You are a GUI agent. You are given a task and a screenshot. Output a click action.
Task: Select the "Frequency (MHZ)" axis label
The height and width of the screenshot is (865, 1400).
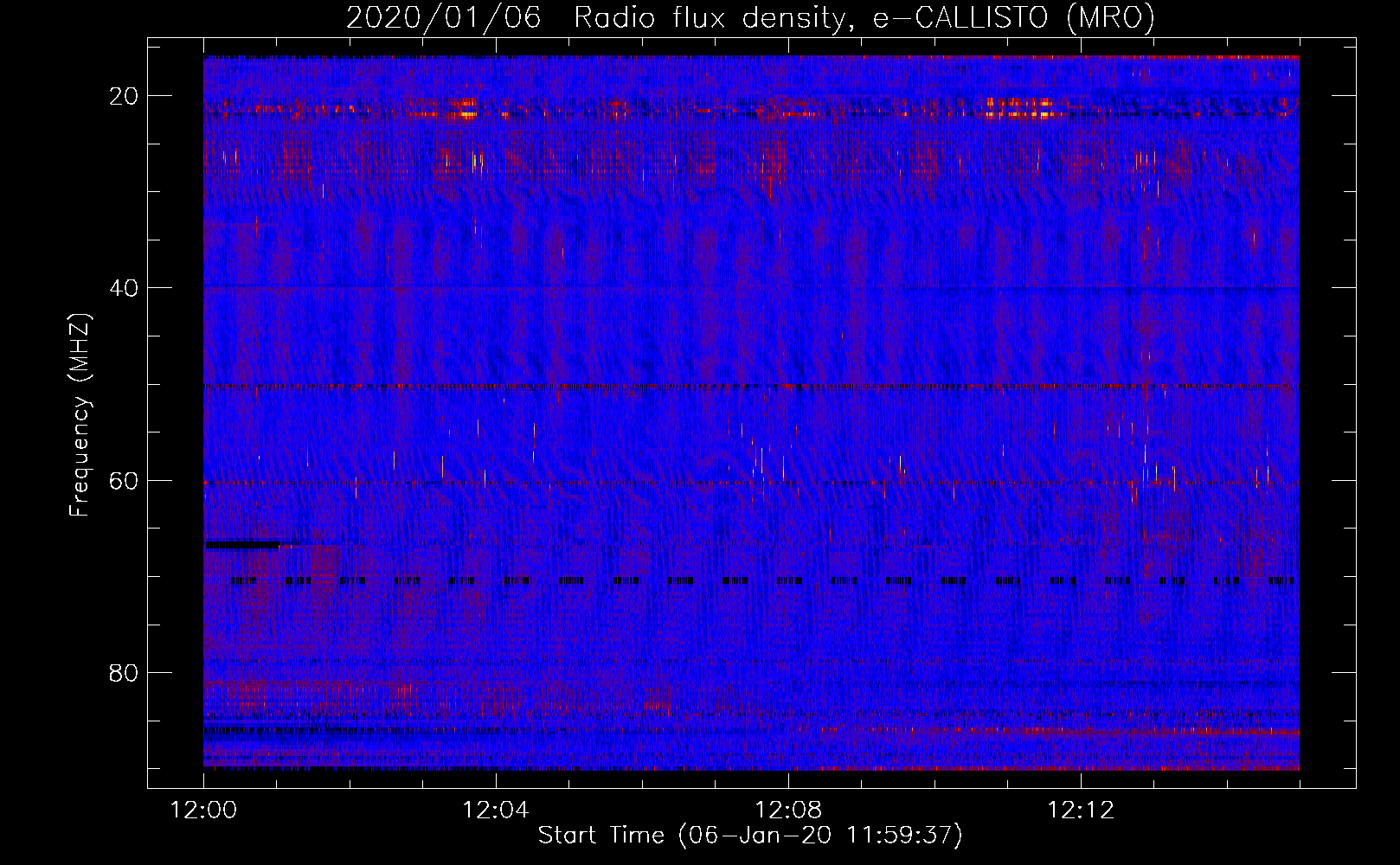tap(79, 414)
